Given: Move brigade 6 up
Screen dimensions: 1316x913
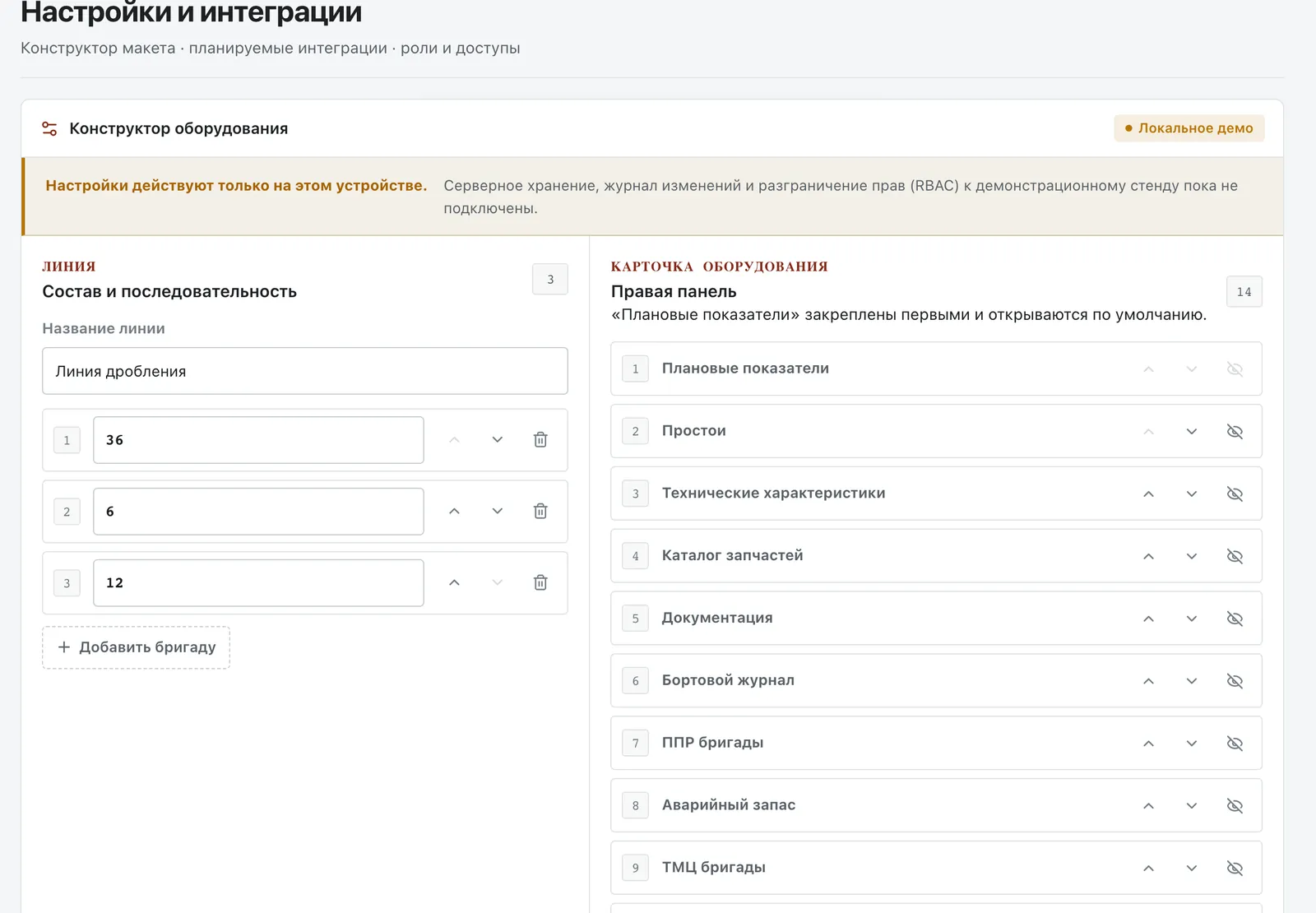Looking at the screenshot, I should coord(454,512).
